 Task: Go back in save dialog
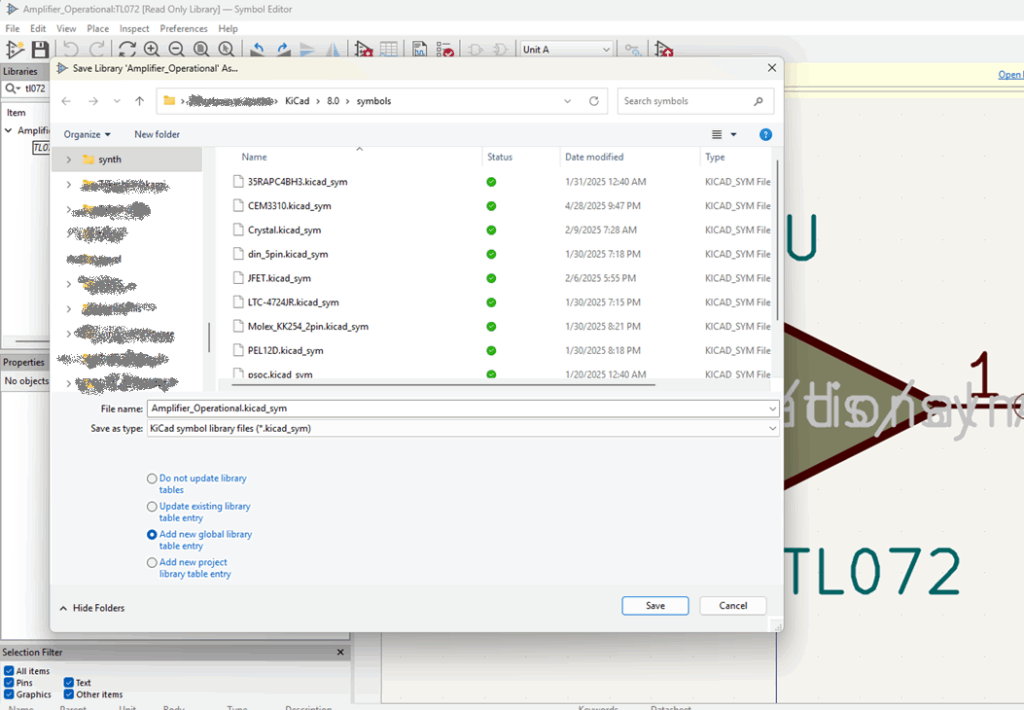tap(66, 101)
